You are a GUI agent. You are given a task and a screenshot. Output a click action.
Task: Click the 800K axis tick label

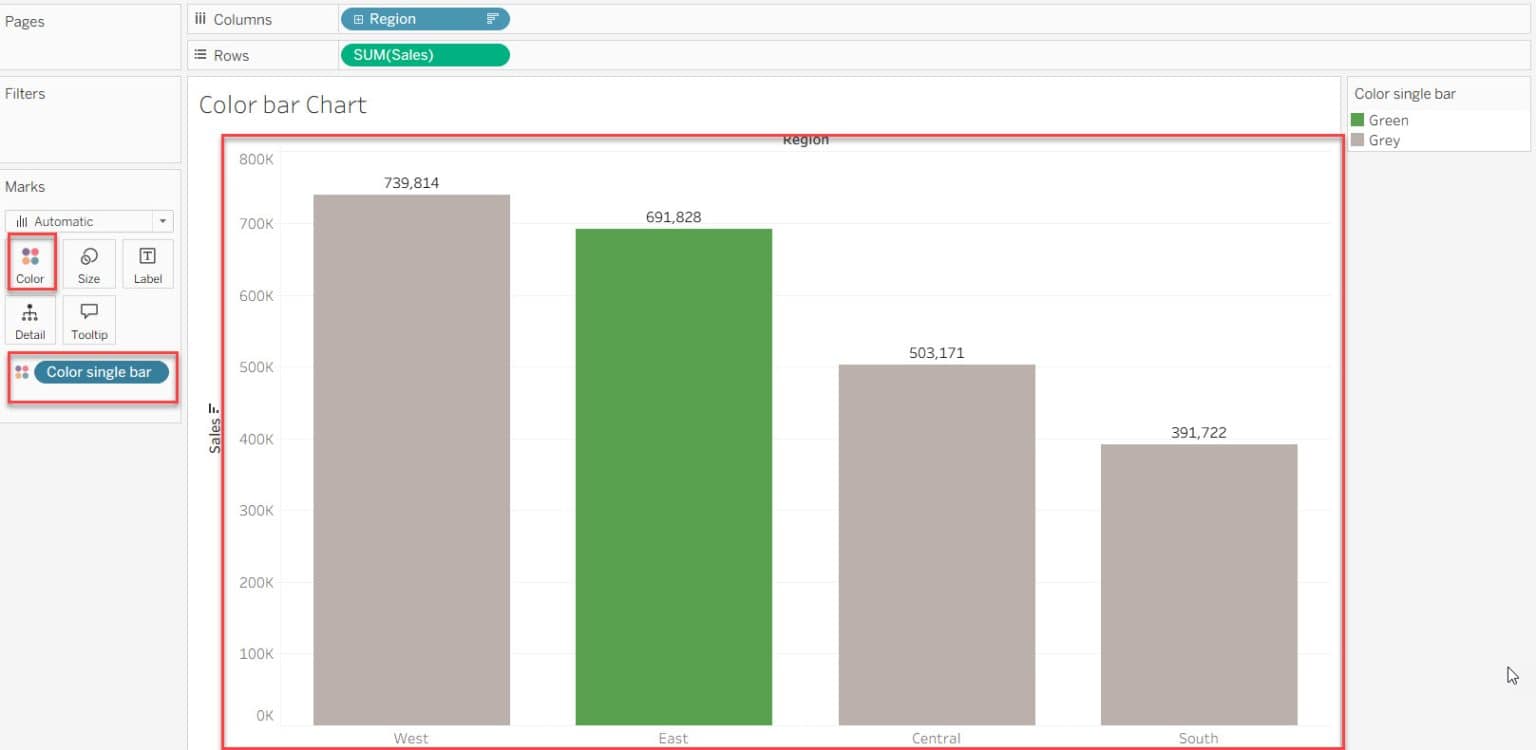(257, 158)
